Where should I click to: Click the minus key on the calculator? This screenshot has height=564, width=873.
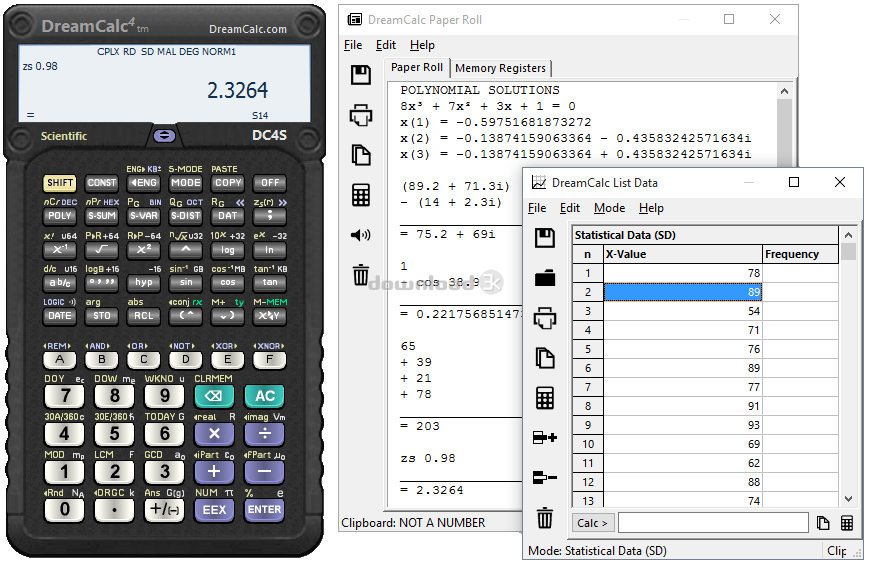(x=264, y=472)
